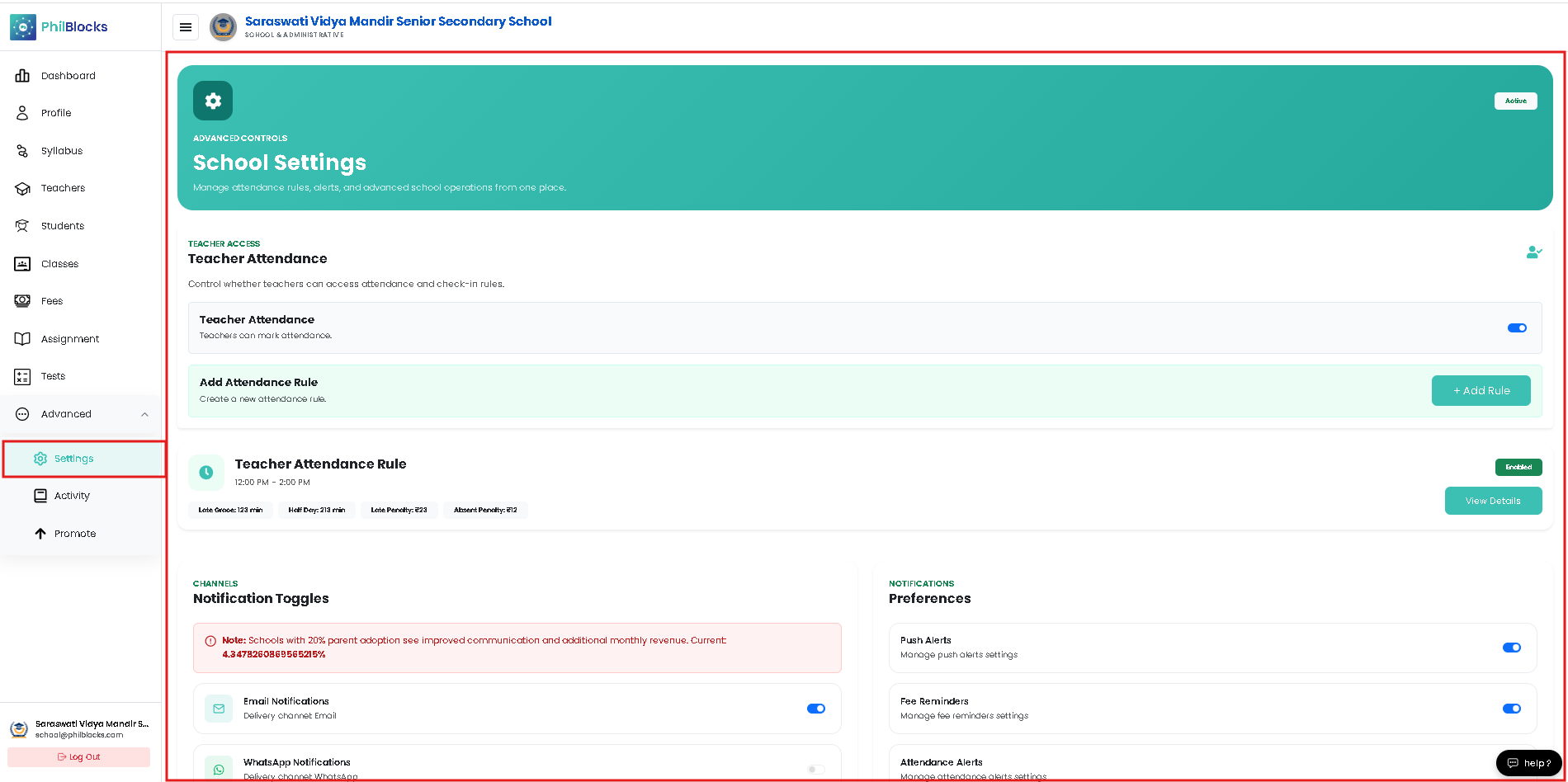This screenshot has width=1568, height=782.
Task: Click the school logo avatar in header
Action: tap(223, 27)
